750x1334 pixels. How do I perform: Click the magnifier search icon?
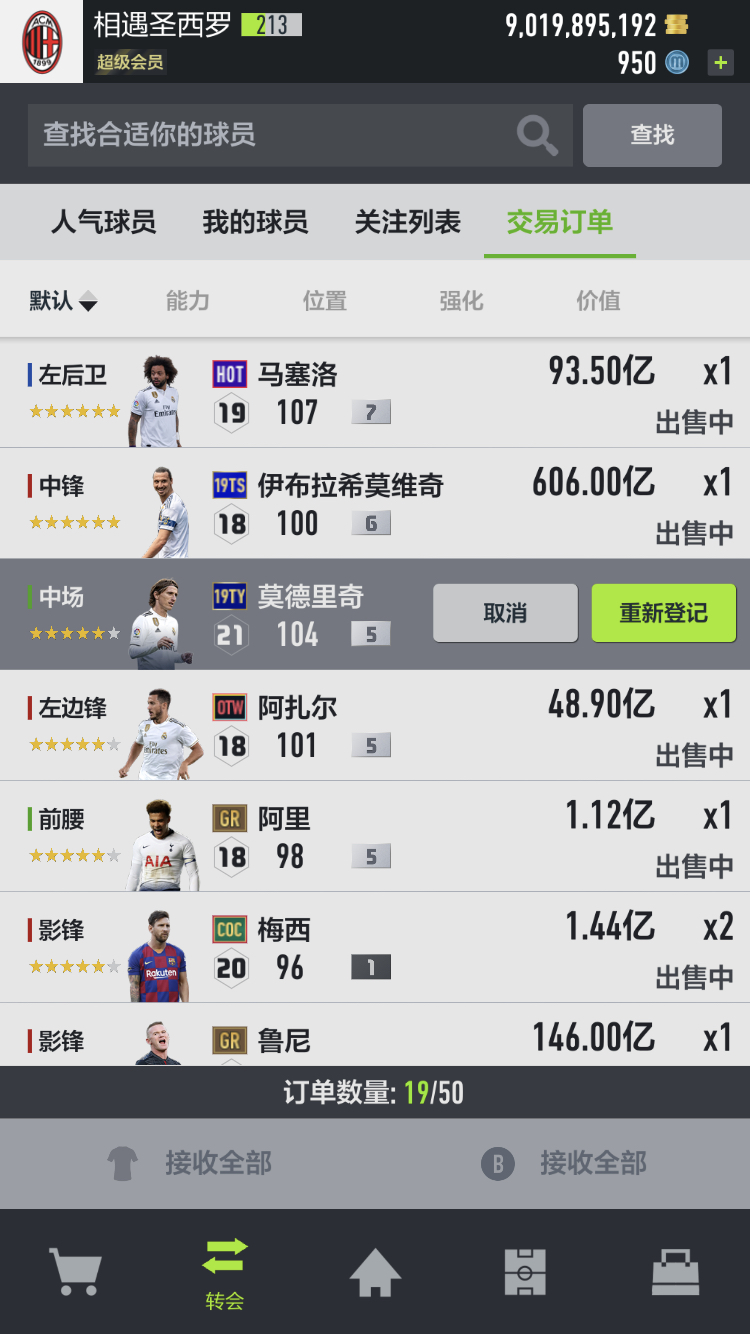(x=537, y=135)
